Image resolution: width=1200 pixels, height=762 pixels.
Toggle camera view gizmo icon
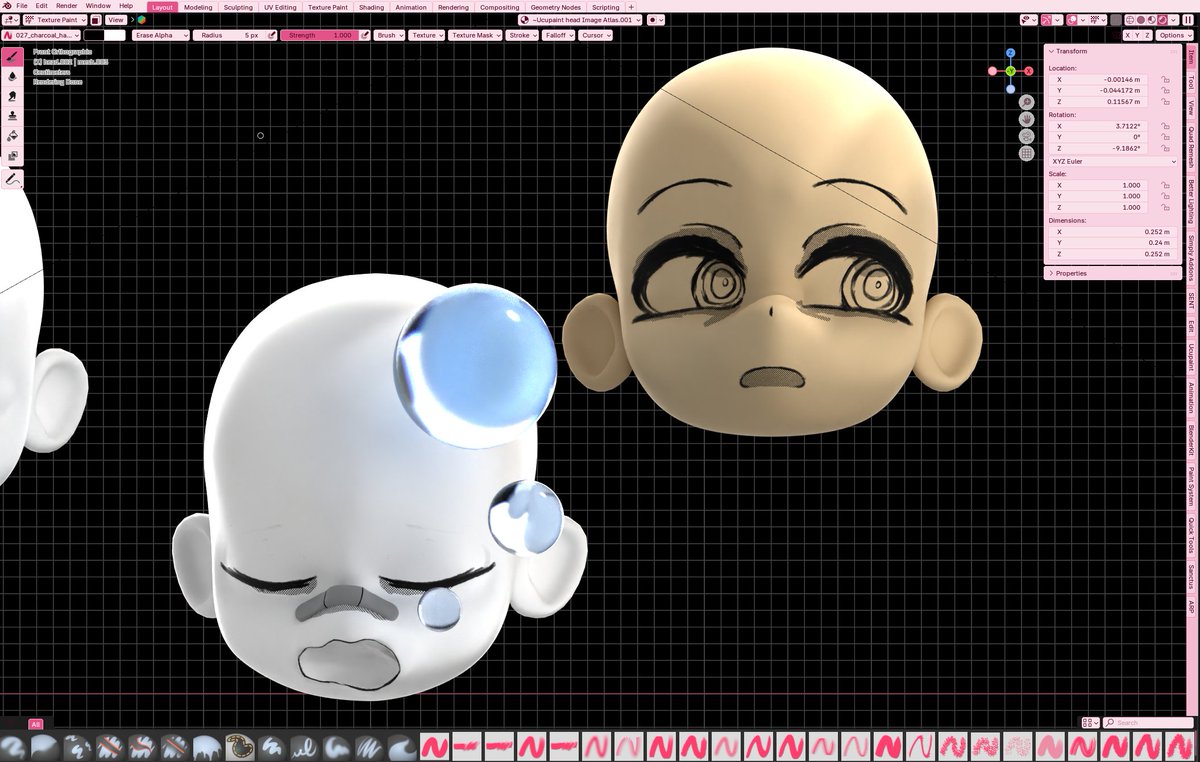(x=1026, y=136)
